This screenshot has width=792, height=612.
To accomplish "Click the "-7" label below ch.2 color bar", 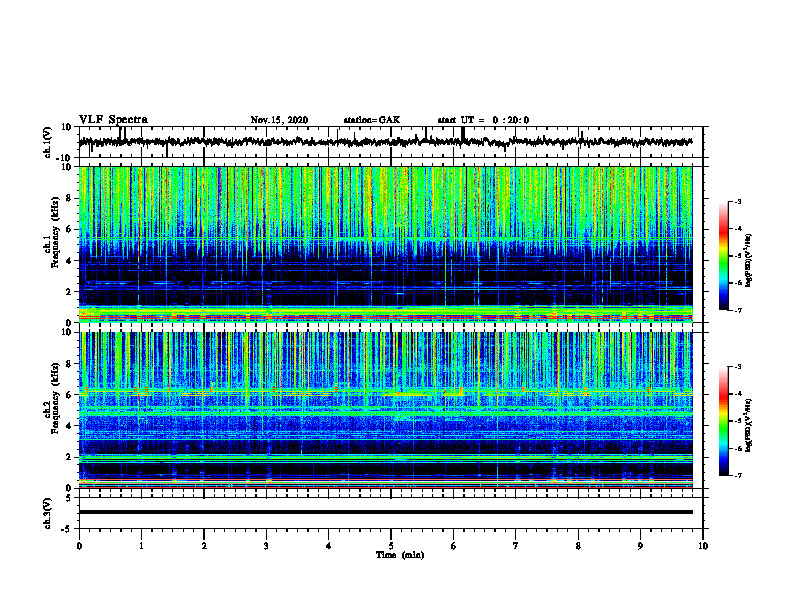I will (x=737, y=475).
